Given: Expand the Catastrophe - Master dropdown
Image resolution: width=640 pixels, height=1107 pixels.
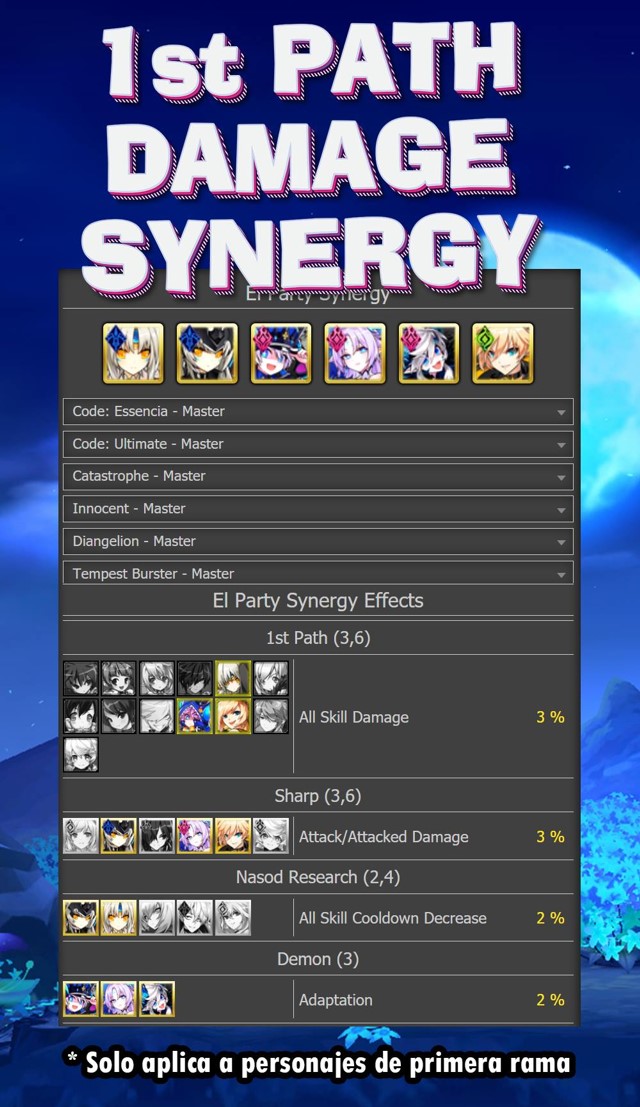Looking at the screenshot, I should click(x=317, y=476).
